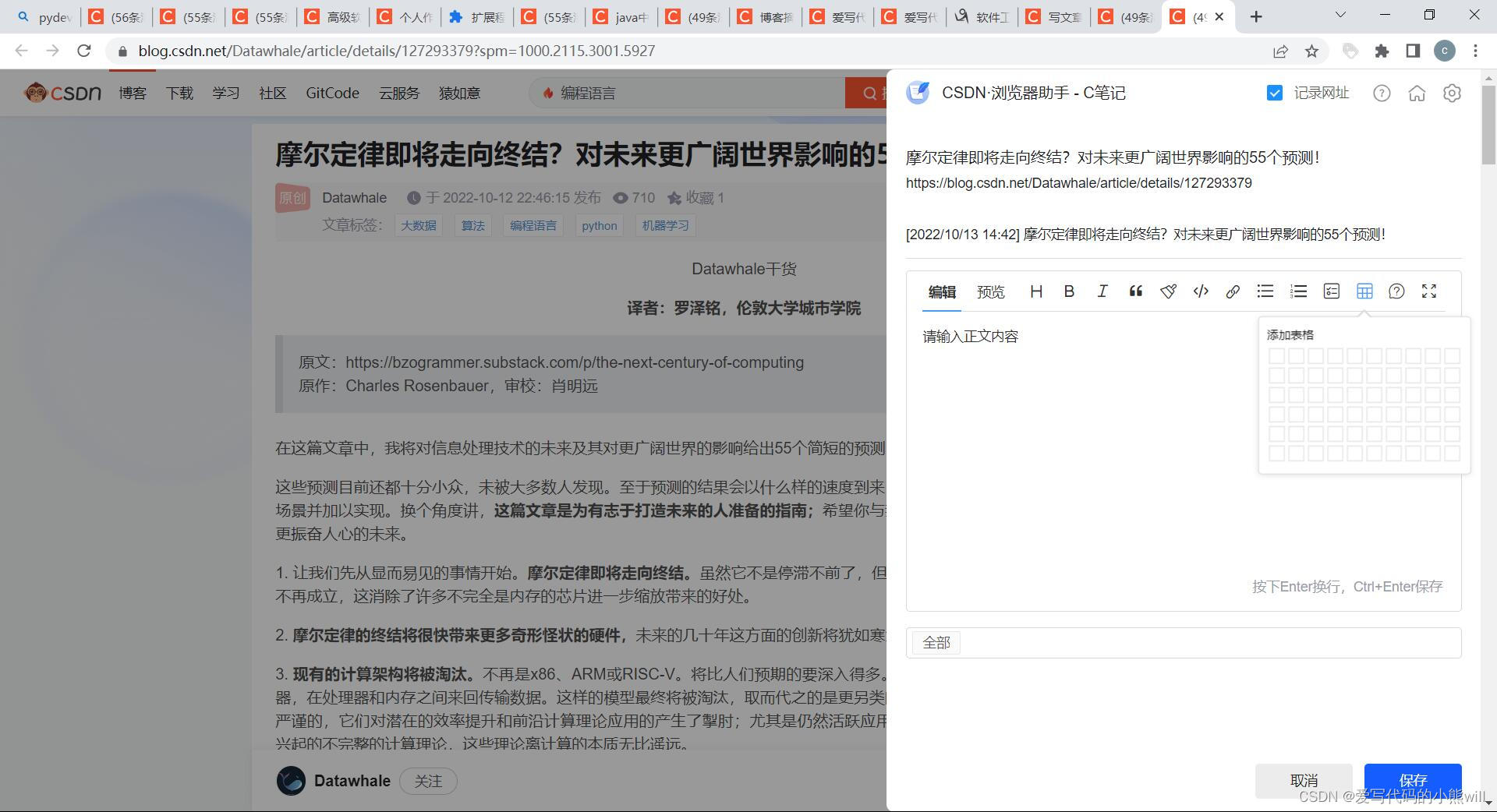1497x812 pixels.
Task: Follow Datawhale with the 关注 button
Action: 428,781
